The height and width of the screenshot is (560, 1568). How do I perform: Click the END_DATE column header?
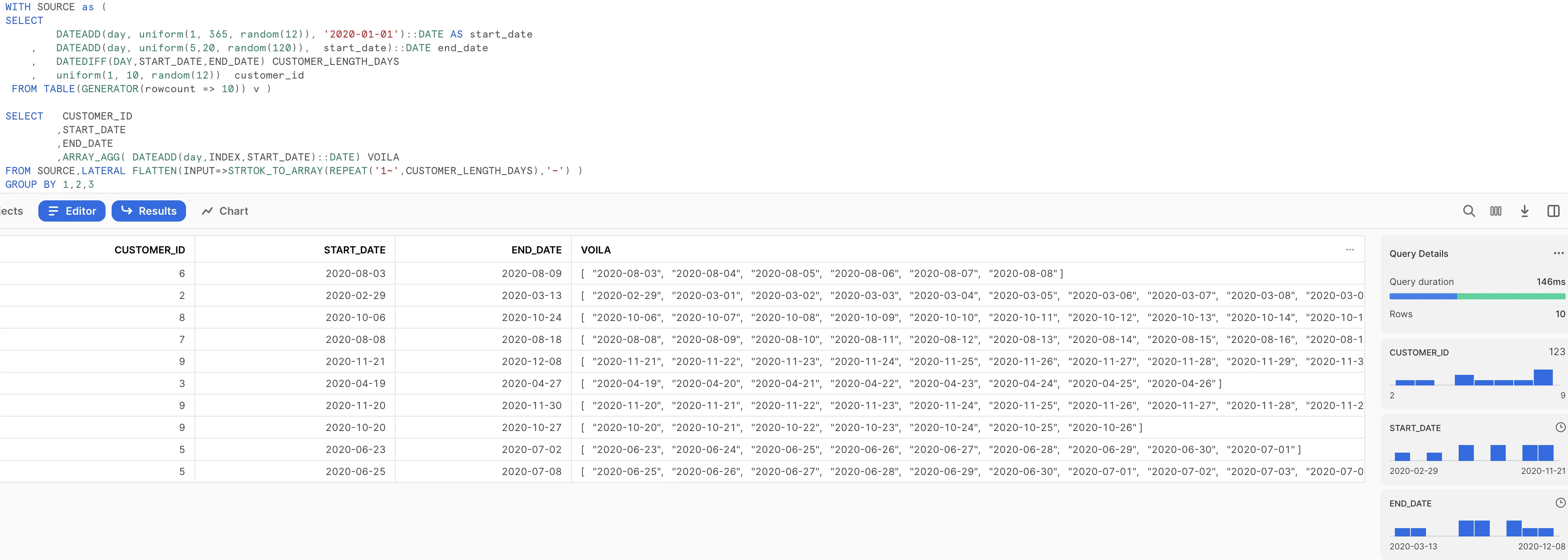pos(536,250)
